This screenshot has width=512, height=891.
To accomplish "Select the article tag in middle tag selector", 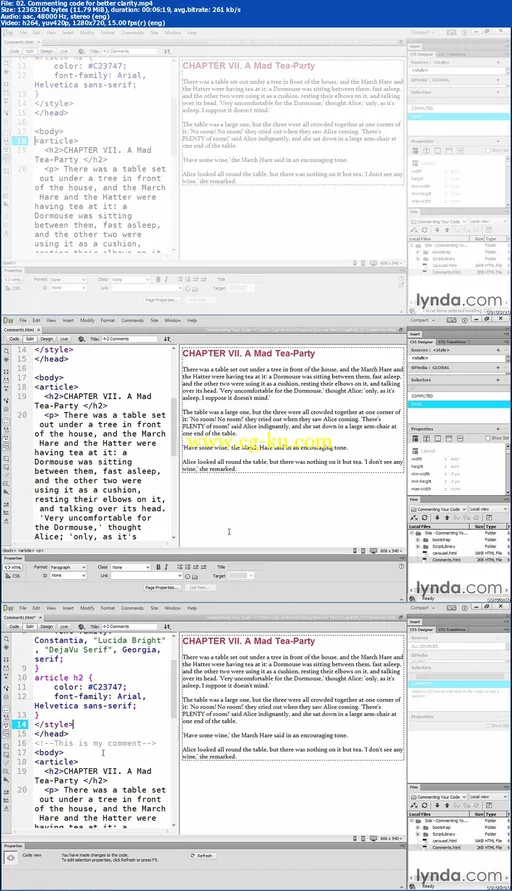I will point(26,551).
